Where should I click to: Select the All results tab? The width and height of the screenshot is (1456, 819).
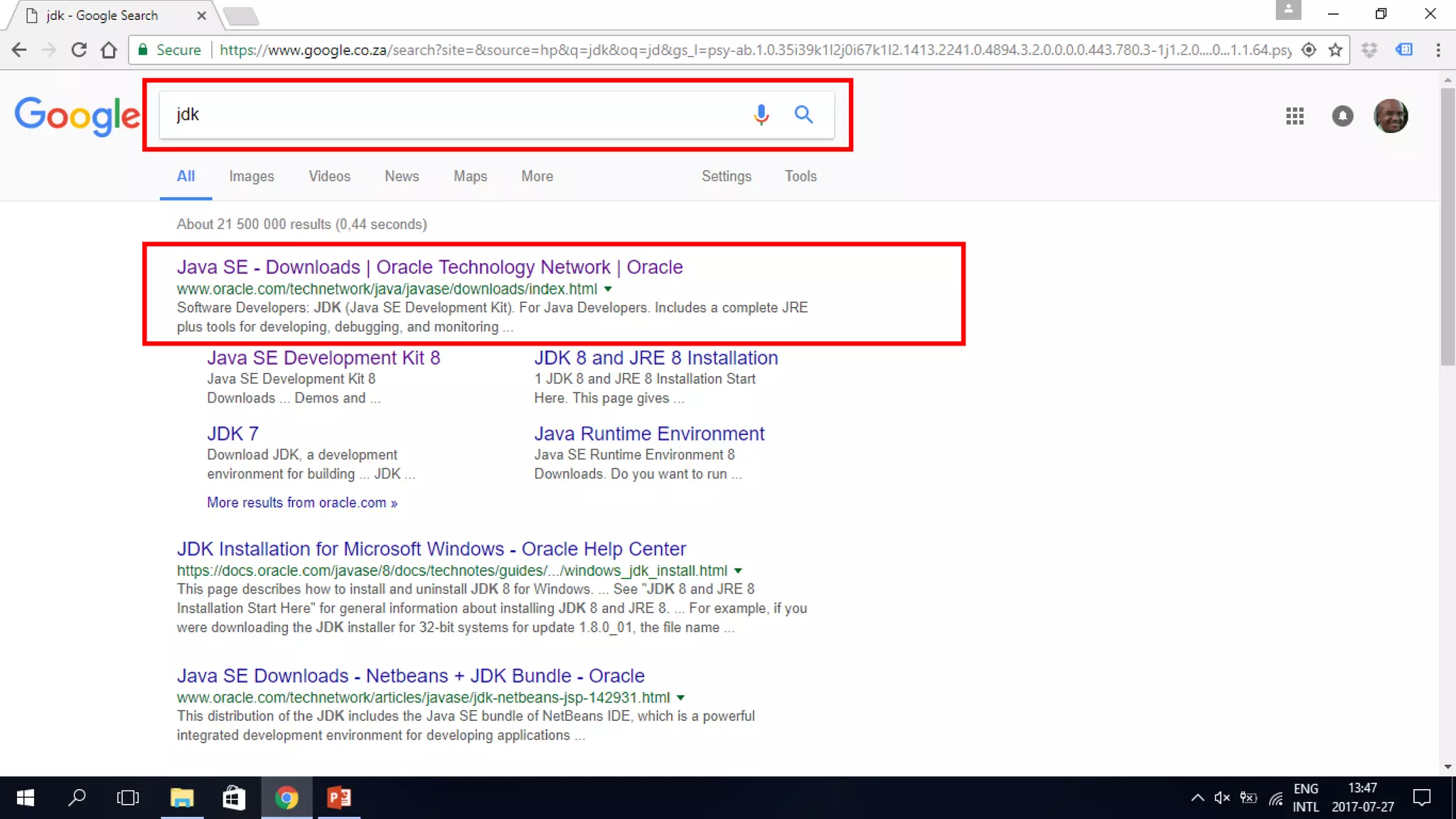[x=186, y=176]
